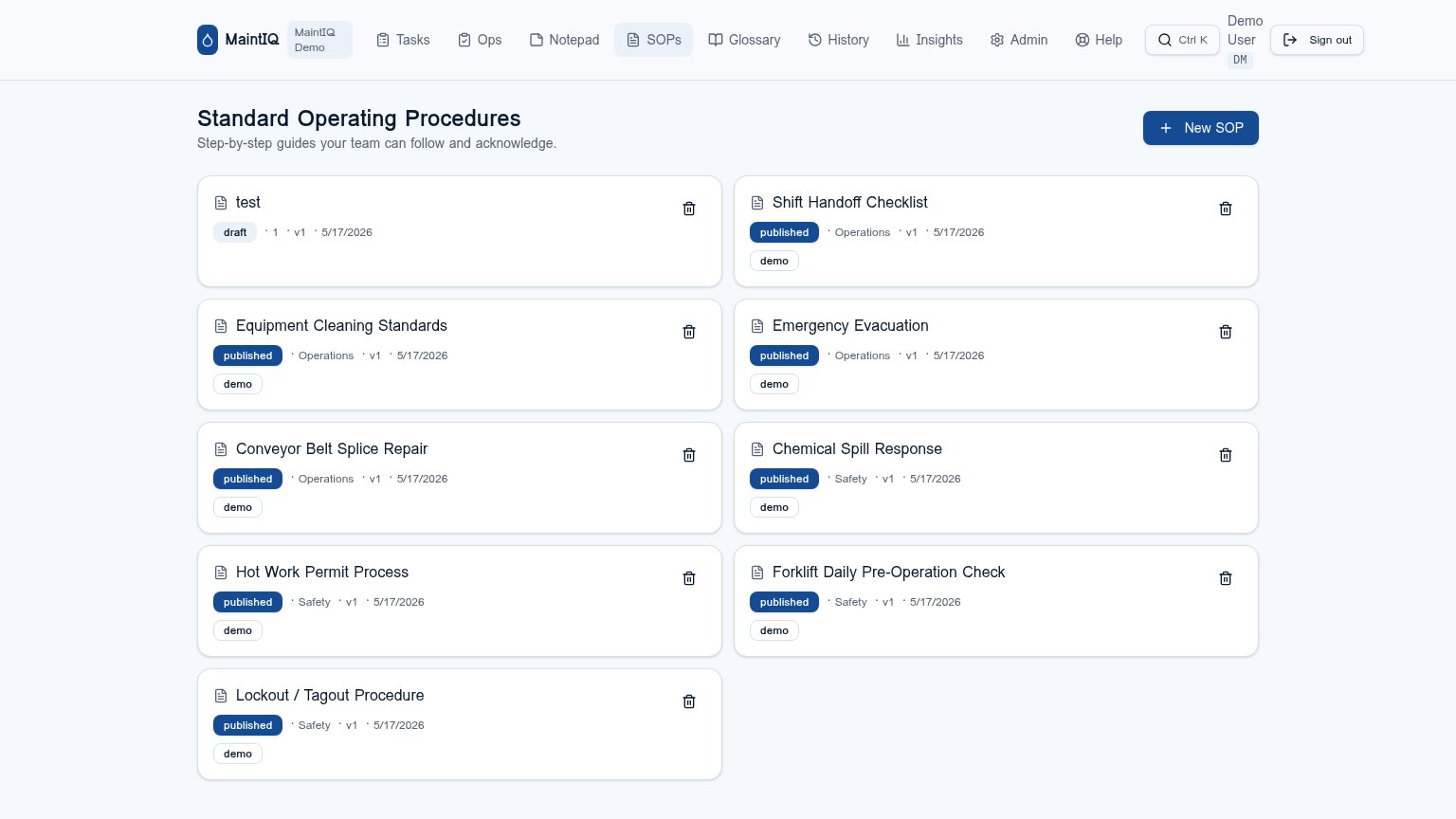The height and width of the screenshot is (819, 1456).
Task: Select the SOPs nav item
Action: 654,40
